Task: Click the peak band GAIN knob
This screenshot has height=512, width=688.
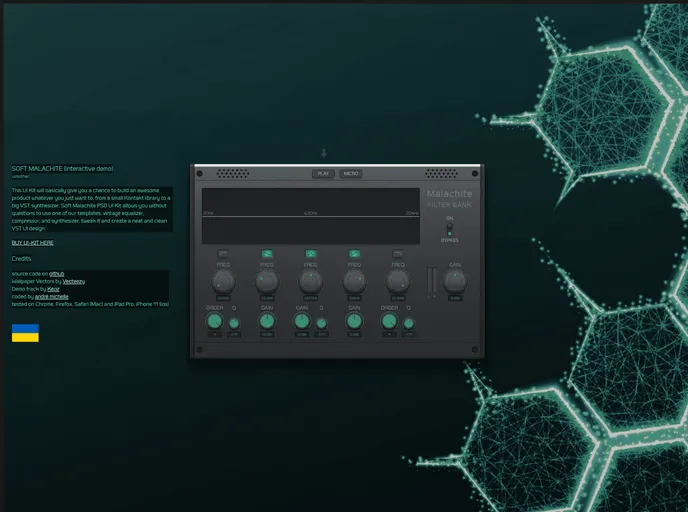Action: (x=302, y=321)
